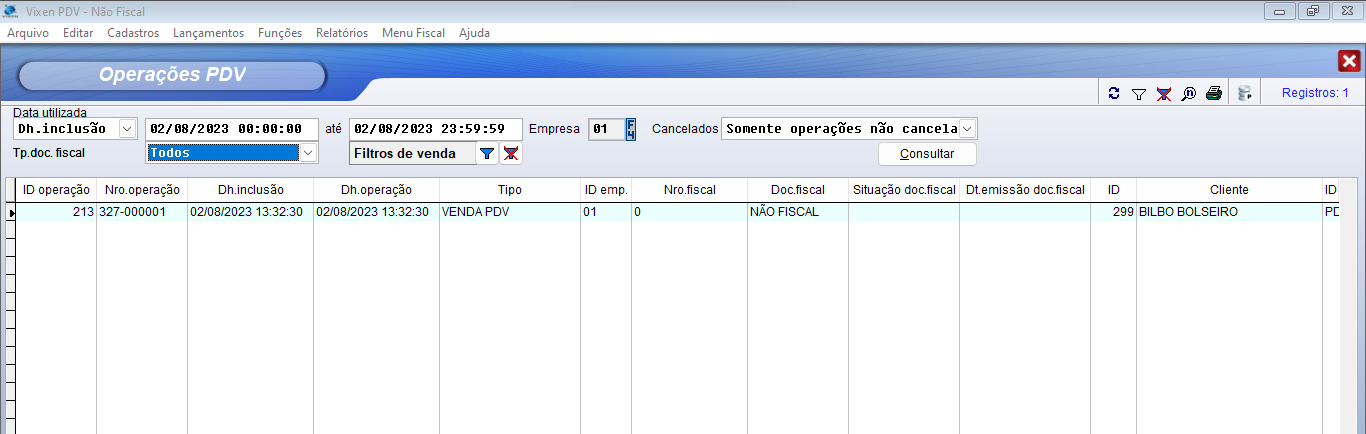Click the cell with ID 299
The height and width of the screenshot is (434, 1366).
[1113, 212]
